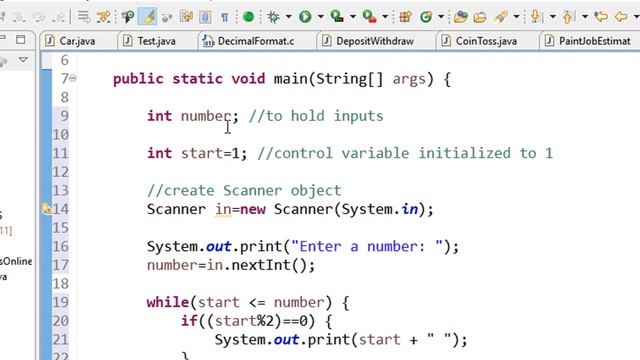Open the New Java Class dropdown arrow
The width and height of the screenshot is (640, 360).
[441, 17]
